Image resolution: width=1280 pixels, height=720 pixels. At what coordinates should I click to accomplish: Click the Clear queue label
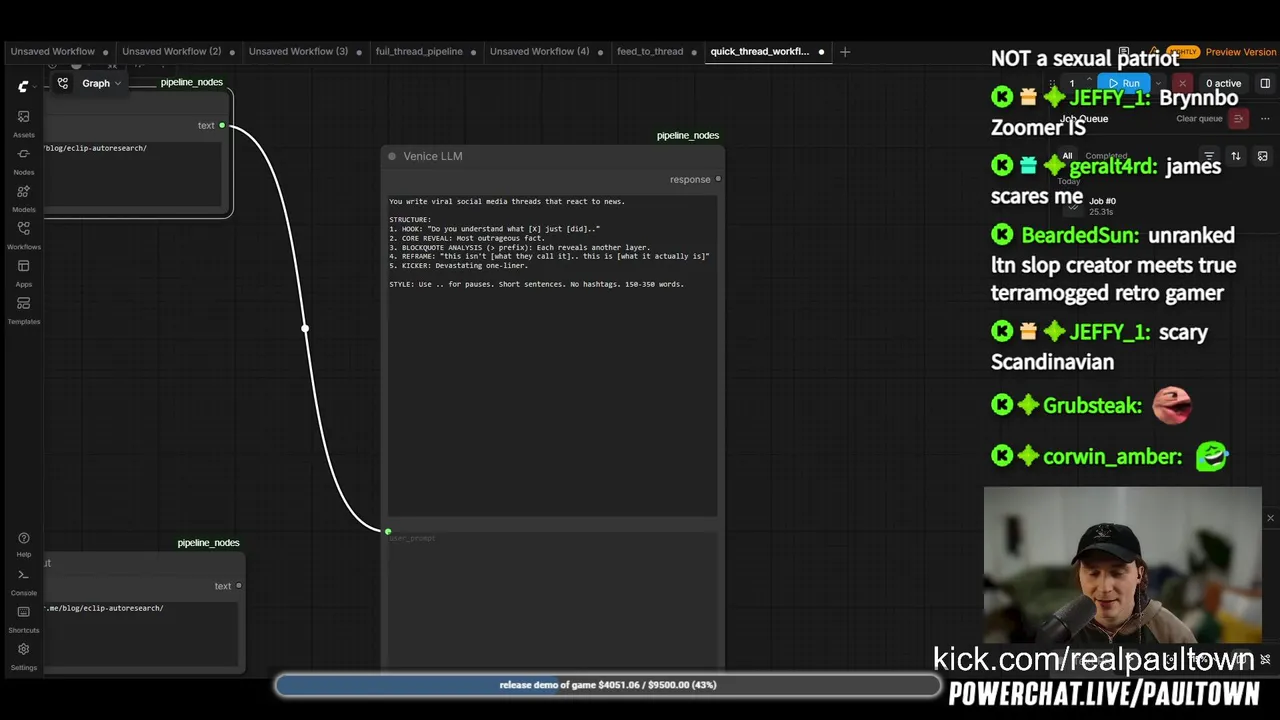pos(1199,119)
